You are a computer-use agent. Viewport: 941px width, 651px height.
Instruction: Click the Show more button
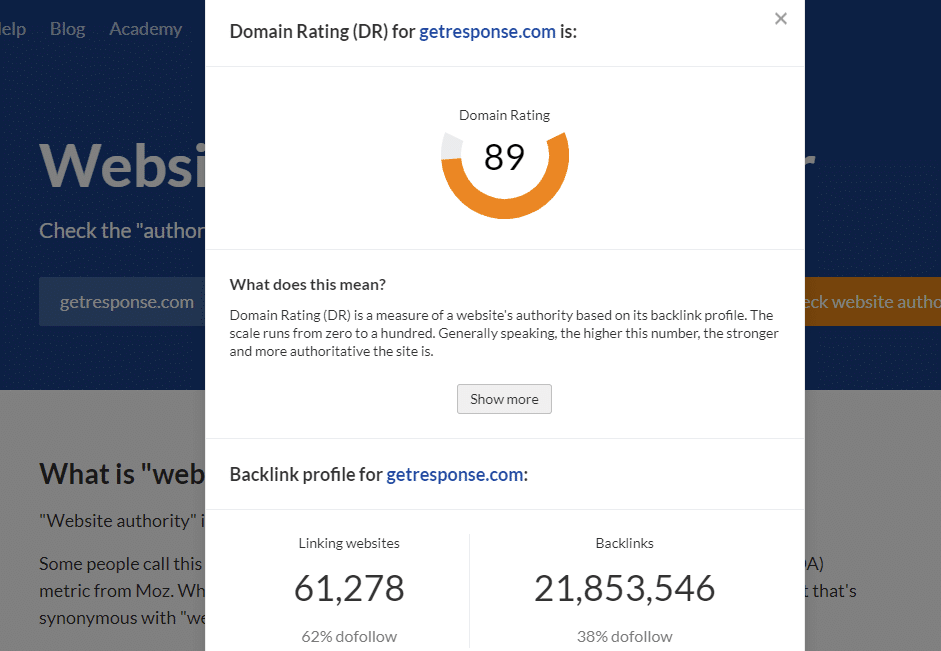[x=504, y=399]
